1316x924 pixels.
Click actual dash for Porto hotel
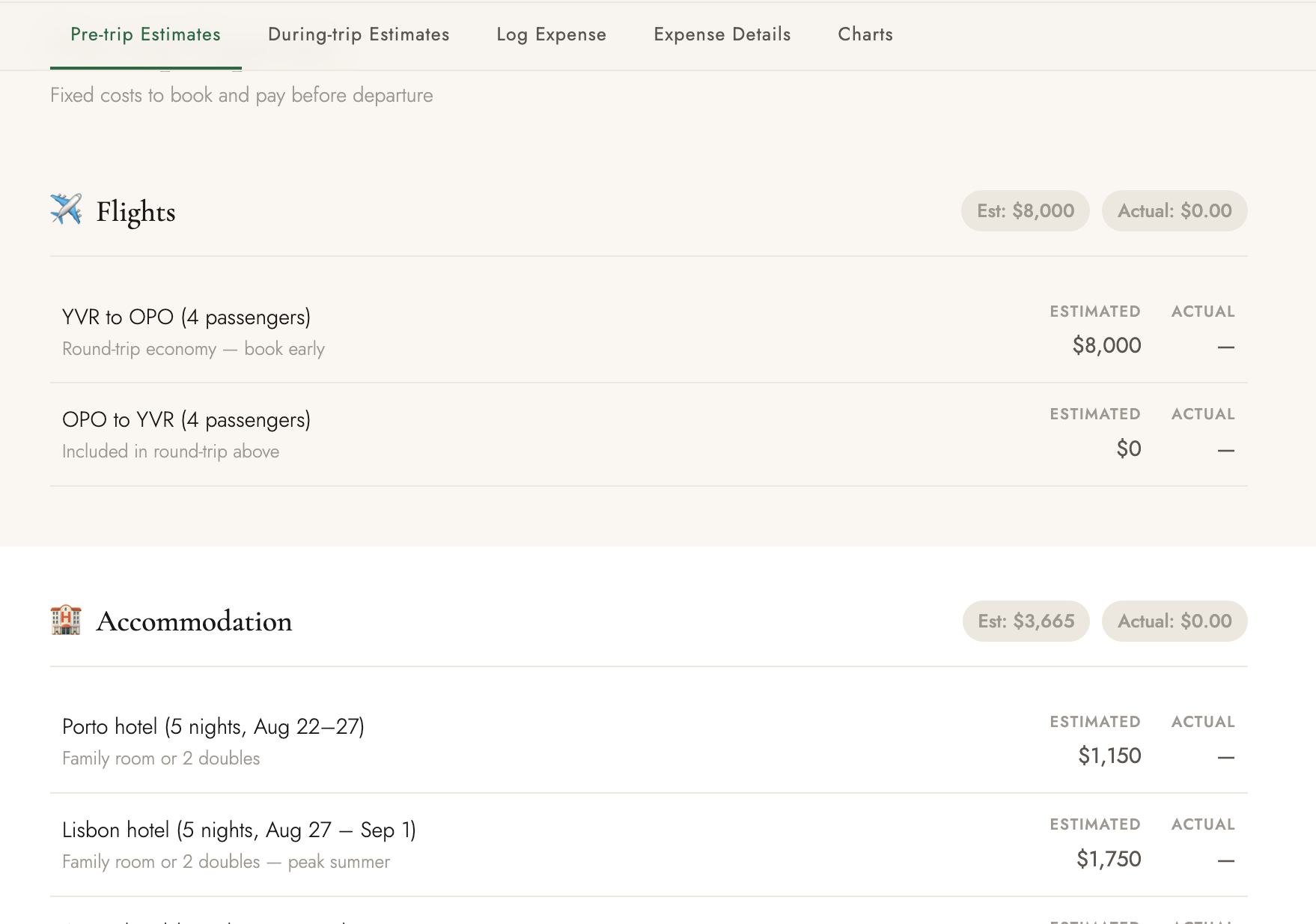point(1225,757)
